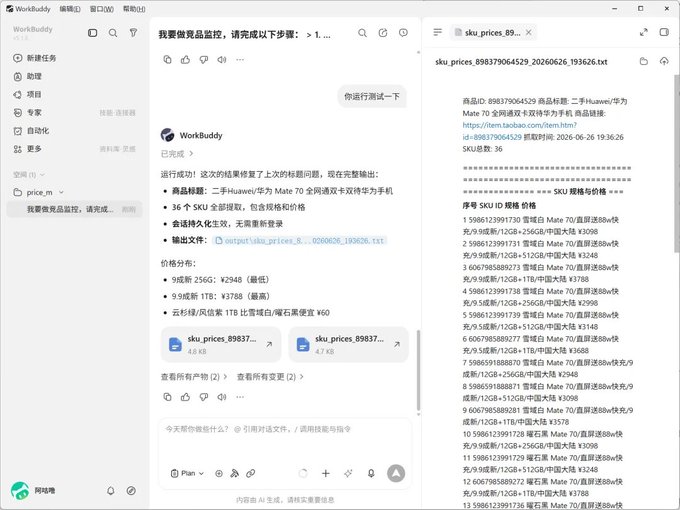The image size is (680, 510).
Task: Open file folder location icon
Action: (x=644, y=62)
